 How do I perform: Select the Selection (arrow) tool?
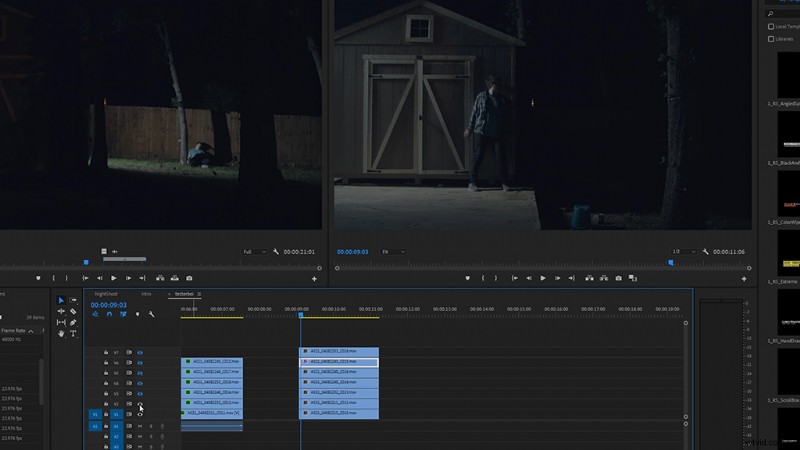(61, 301)
